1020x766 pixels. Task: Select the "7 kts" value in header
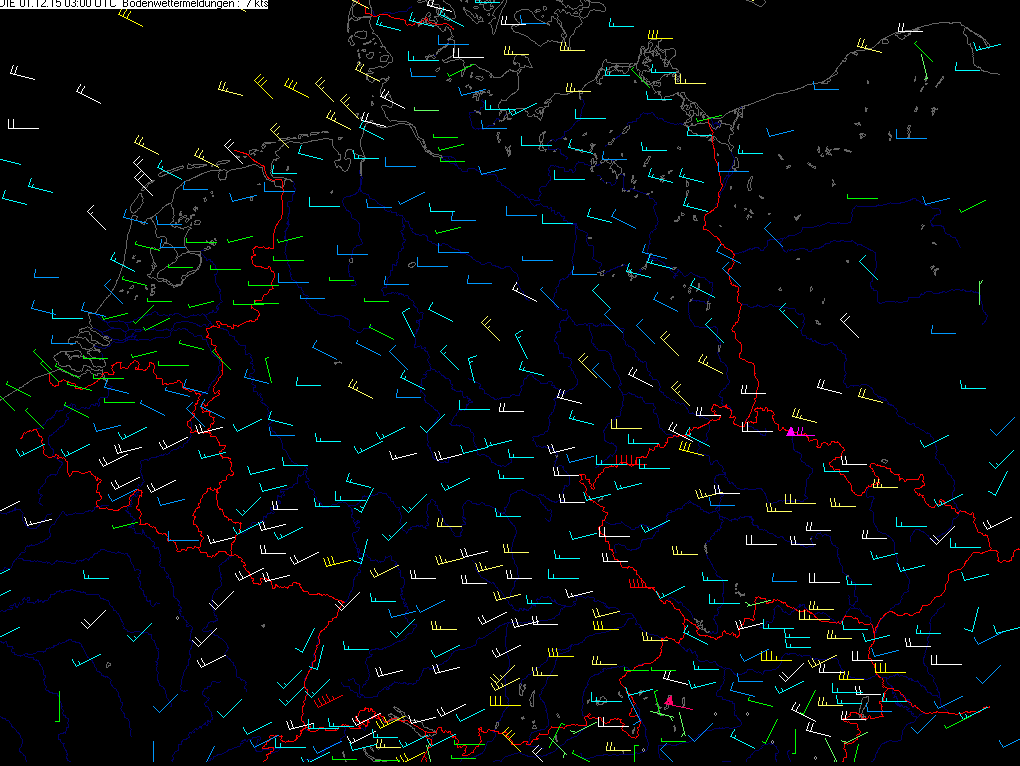click(255, 4)
